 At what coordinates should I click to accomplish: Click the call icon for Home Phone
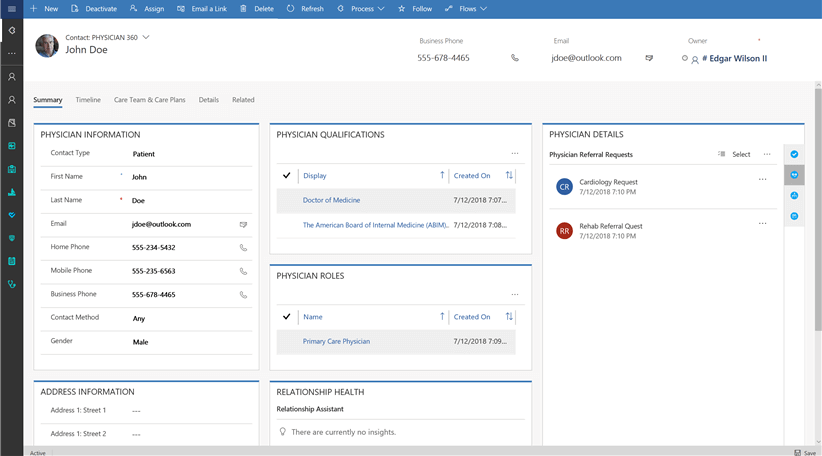pyautogui.click(x=243, y=248)
